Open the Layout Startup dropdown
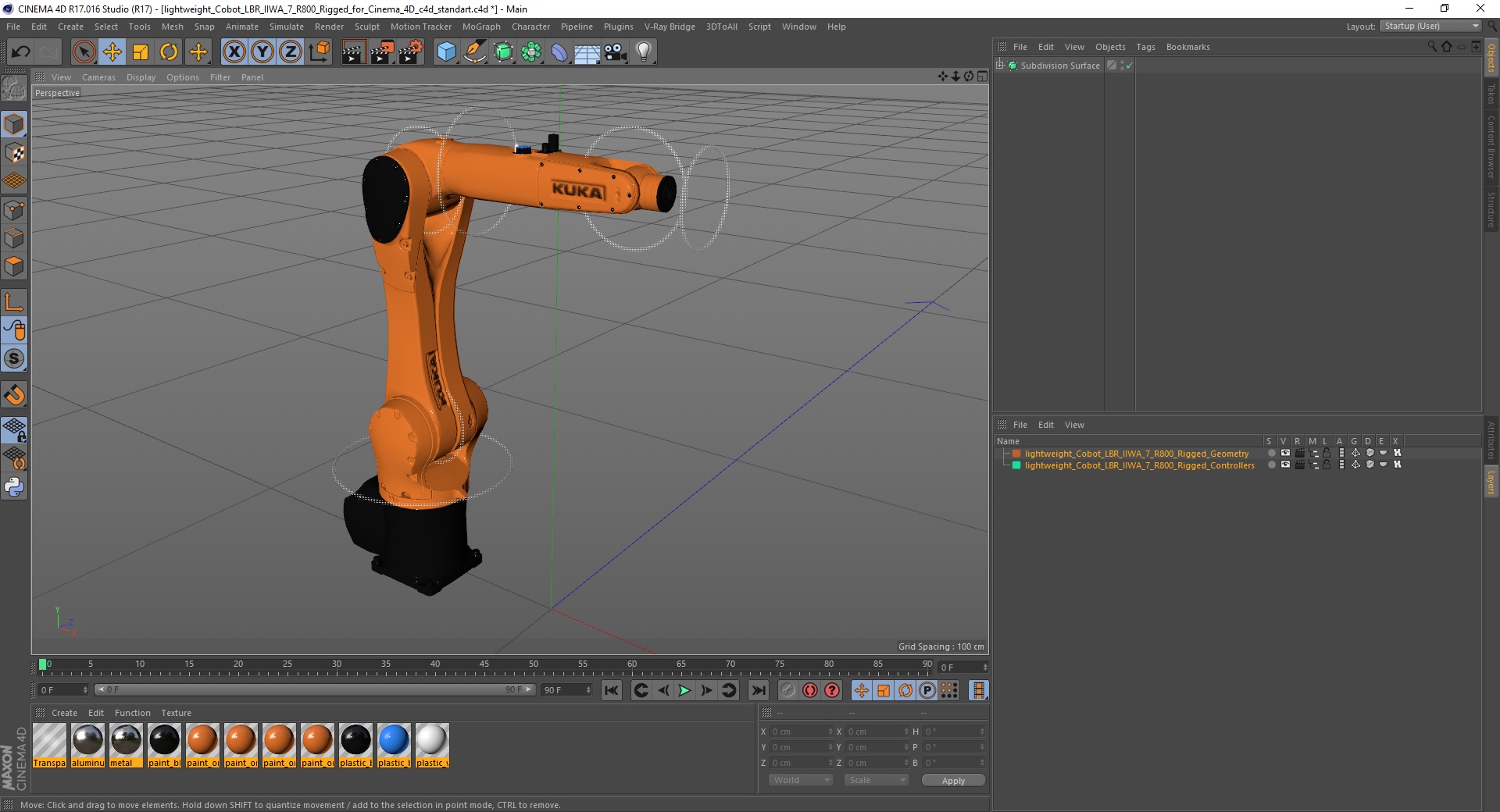The image size is (1500, 812). (x=1430, y=26)
